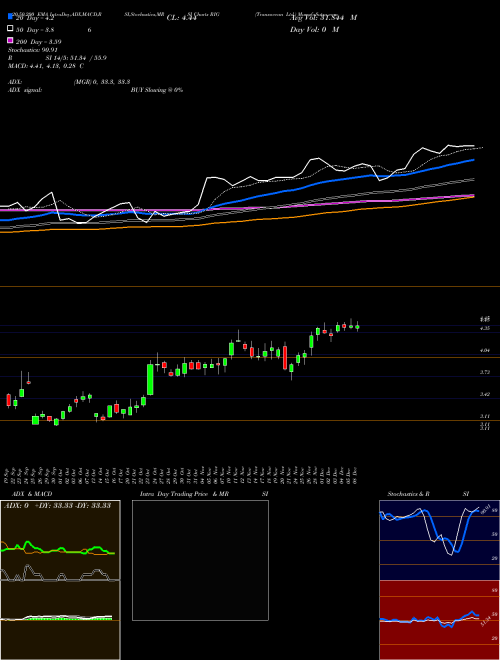
Task: Click the 3.42 price axis label
Action: tap(485, 394)
